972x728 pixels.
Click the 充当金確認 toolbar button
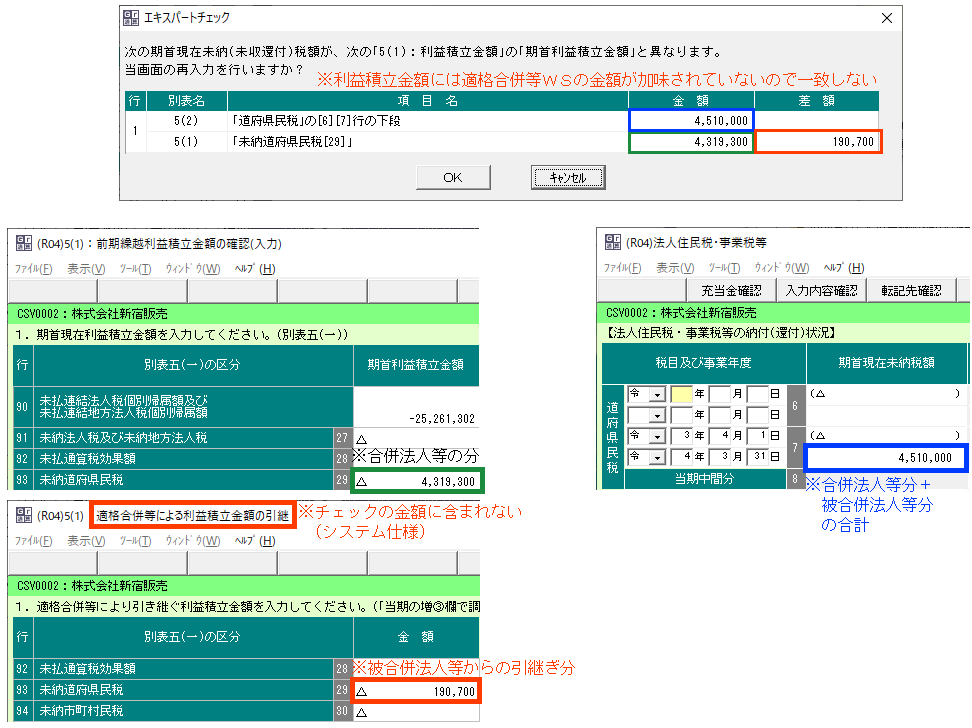[x=730, y=291]
